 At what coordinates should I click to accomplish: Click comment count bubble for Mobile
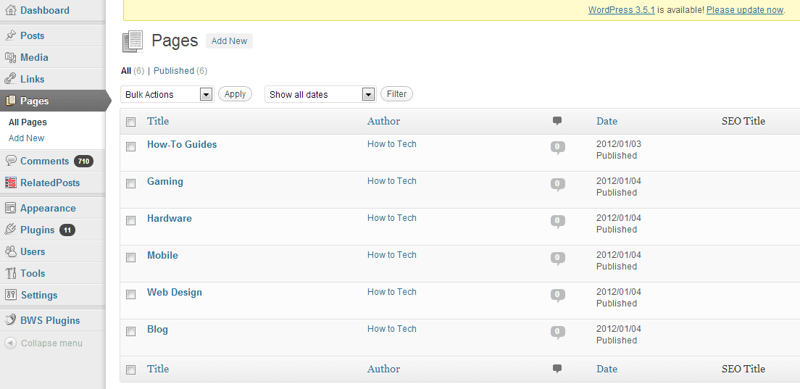tap(558, 259)
